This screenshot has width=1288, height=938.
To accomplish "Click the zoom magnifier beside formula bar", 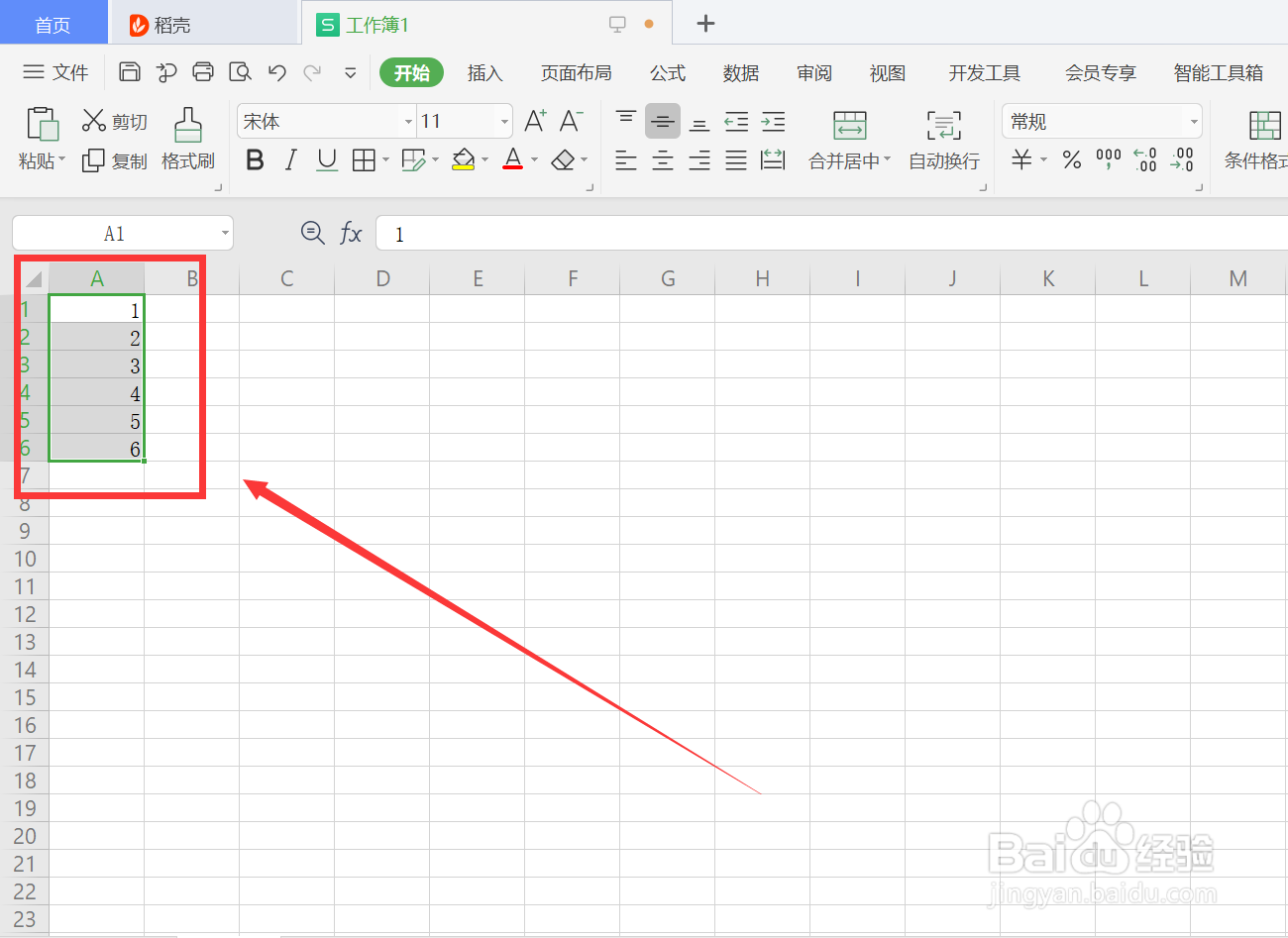I will [312, 233].
